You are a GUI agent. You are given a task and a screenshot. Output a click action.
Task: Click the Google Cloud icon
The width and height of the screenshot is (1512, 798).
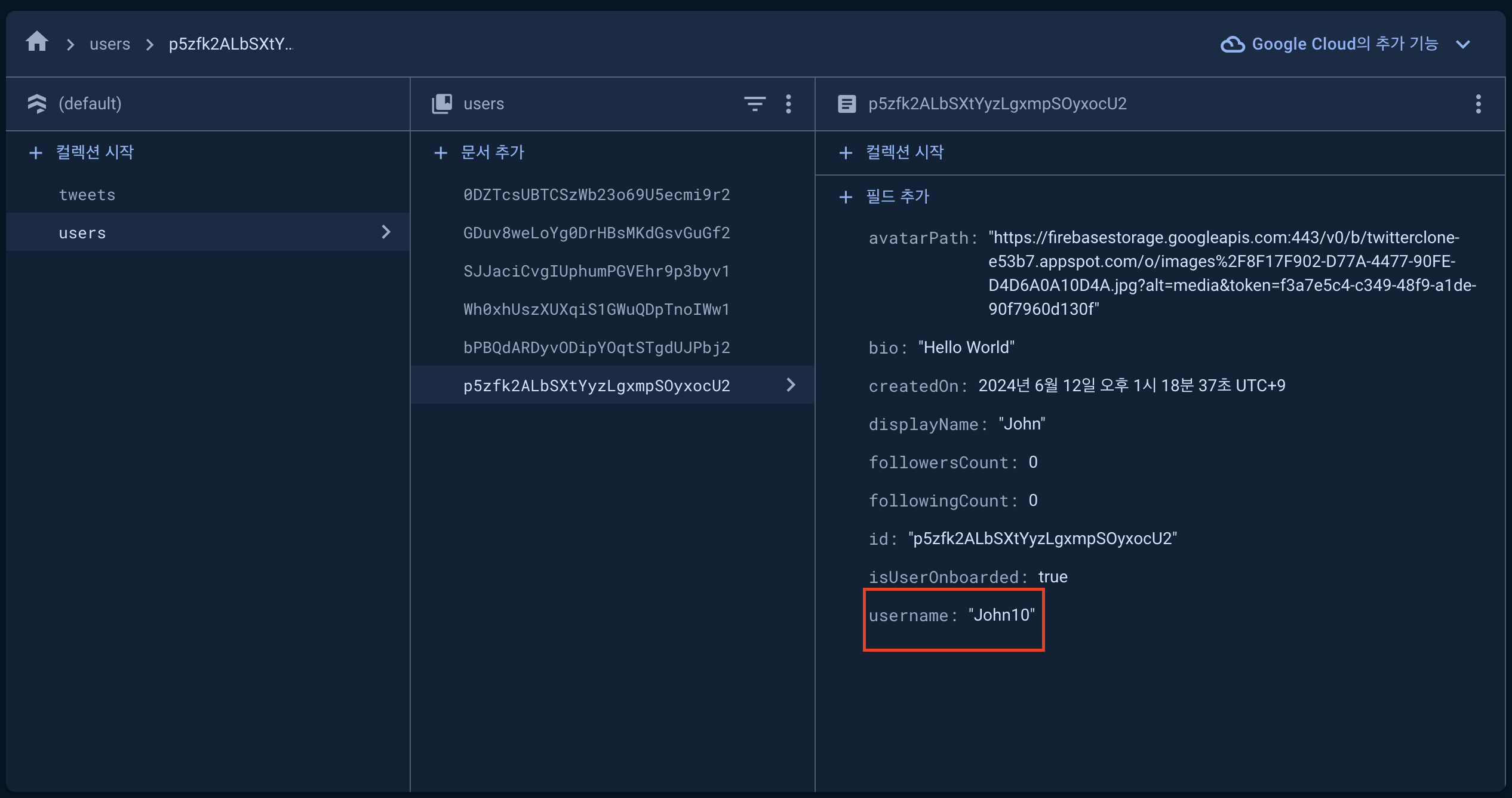click(1232, 44)
